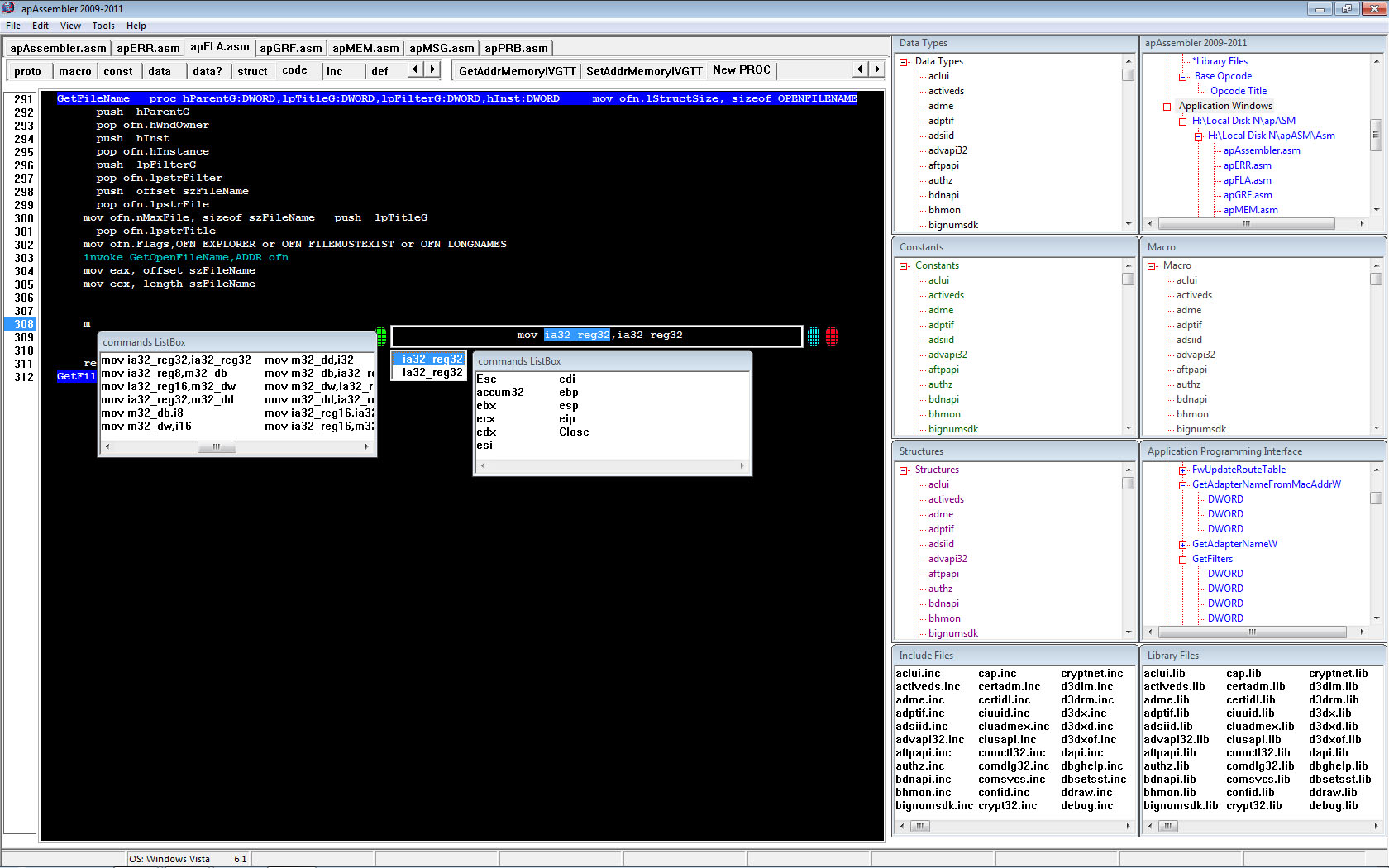Collapse the Base Opcode tree node
1389x868 pixels.
pyautogui.click(x=1183, y=77)
